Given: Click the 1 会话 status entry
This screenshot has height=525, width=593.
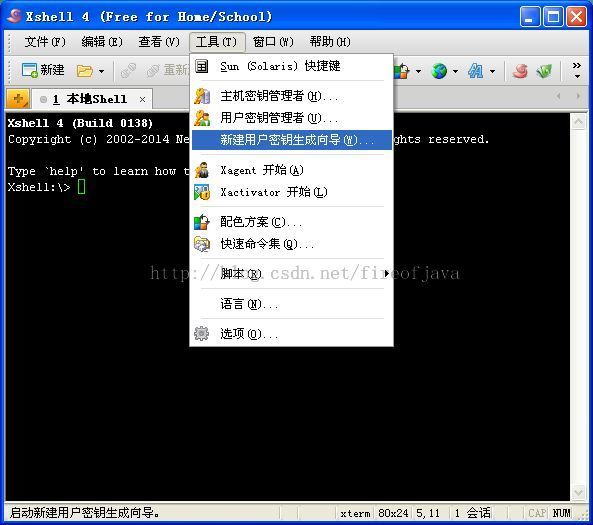Looking at the screenshot, I should coord(473,513).
